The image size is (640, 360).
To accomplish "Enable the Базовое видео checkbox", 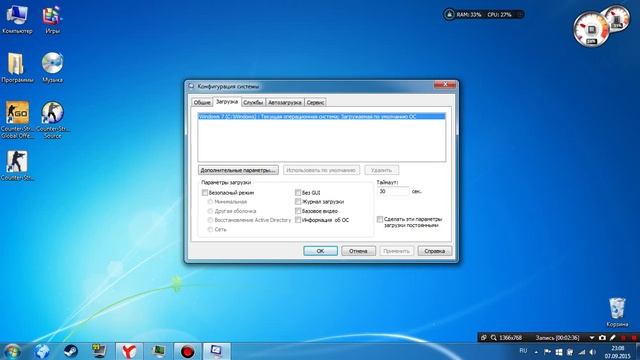I will [x=298, y=211].
